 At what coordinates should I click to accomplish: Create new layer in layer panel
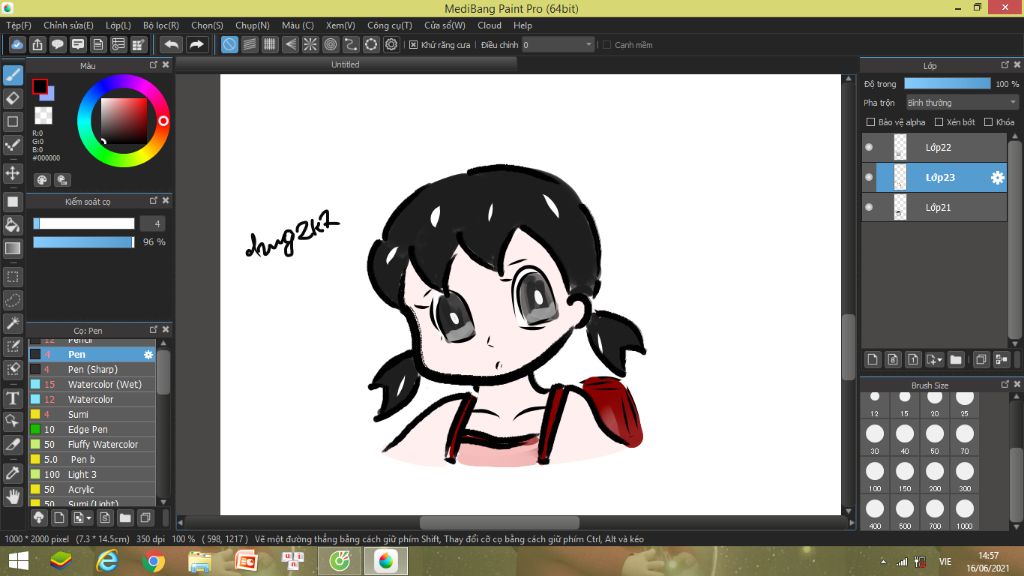872,360
